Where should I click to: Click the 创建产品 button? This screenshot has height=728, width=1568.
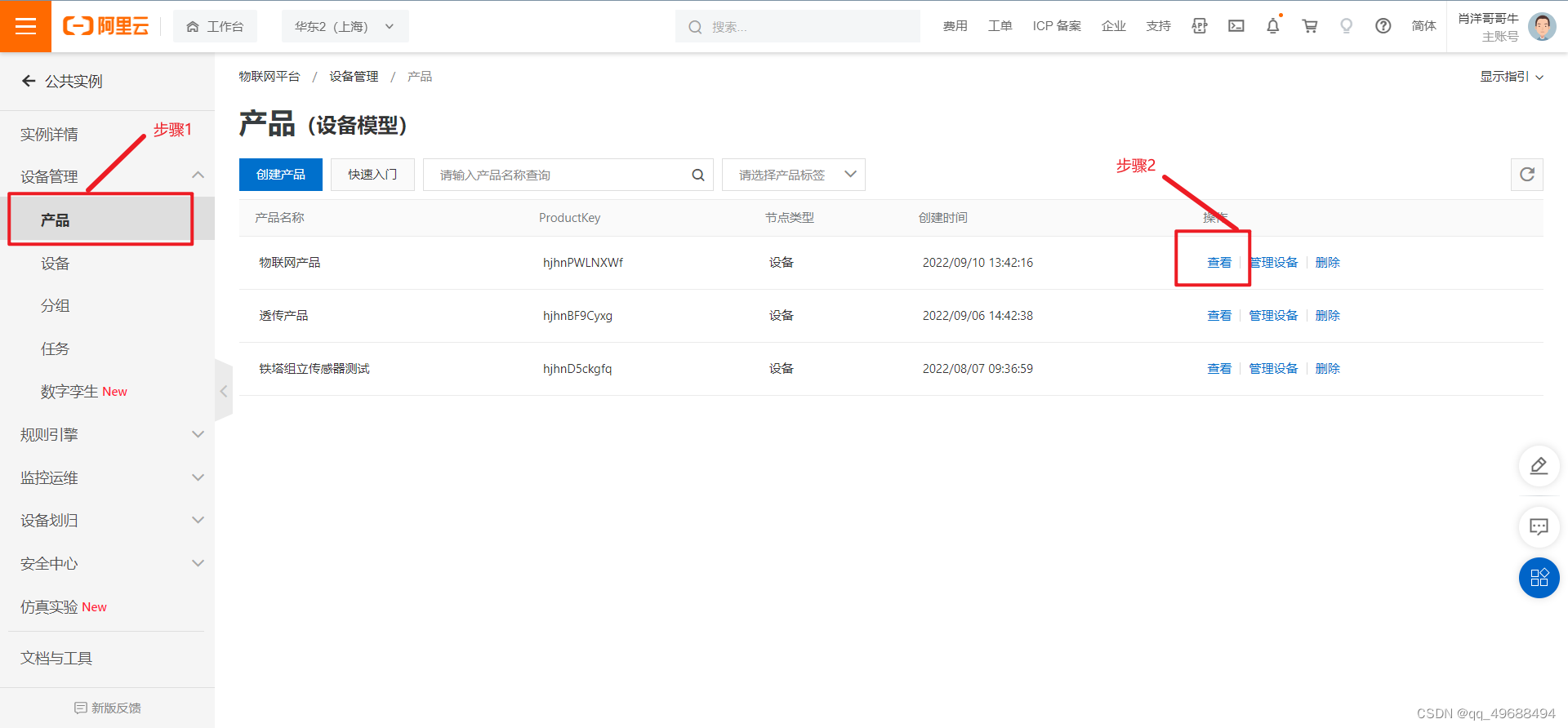[281, 175]
